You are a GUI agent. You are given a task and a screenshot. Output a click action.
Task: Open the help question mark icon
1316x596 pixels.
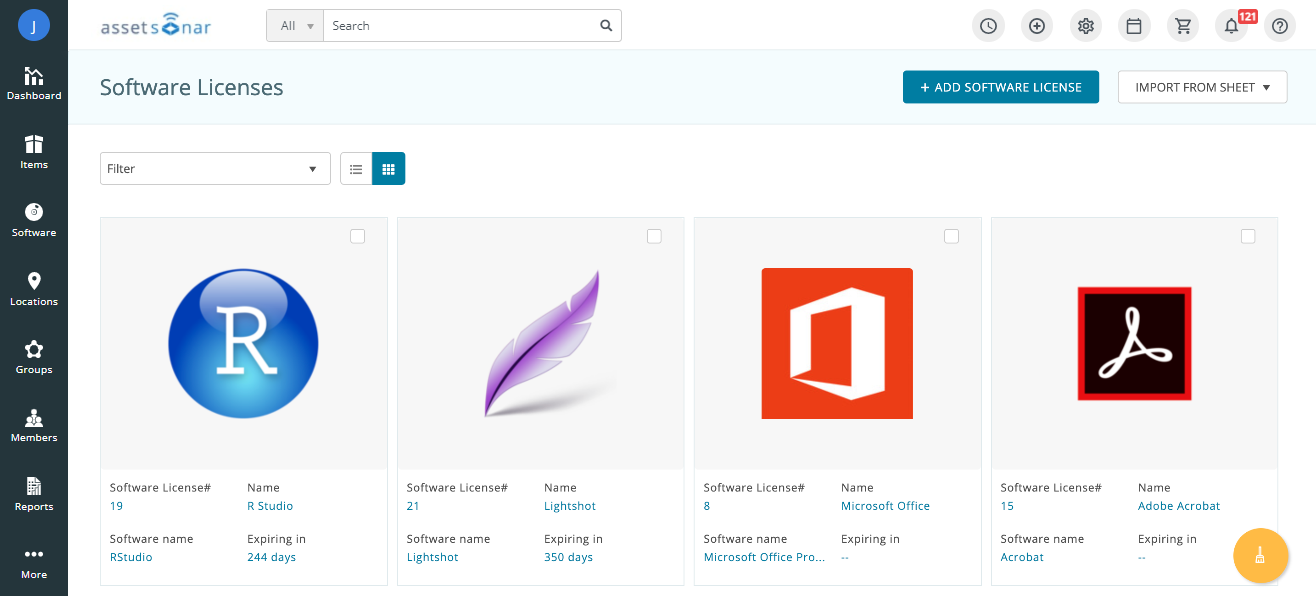(x=1280, y=26)
